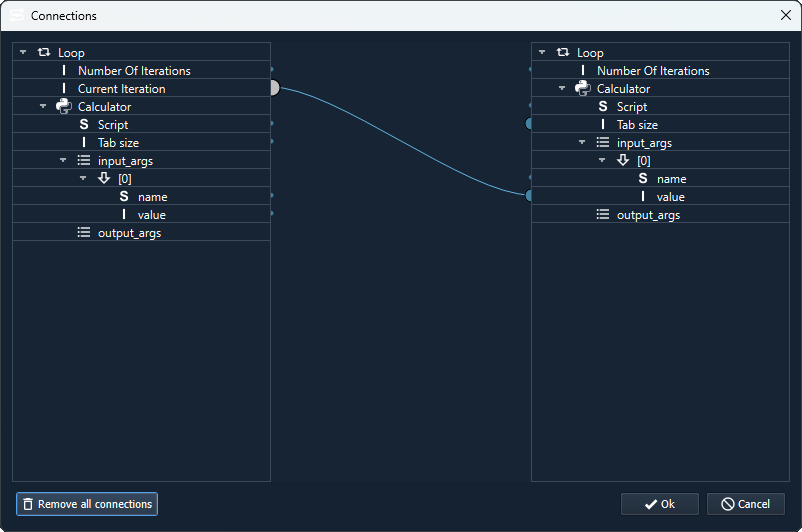This screenshot has height=532, width=802.
Task: Click output port of Current Iteration
Action: pos(275,88)
